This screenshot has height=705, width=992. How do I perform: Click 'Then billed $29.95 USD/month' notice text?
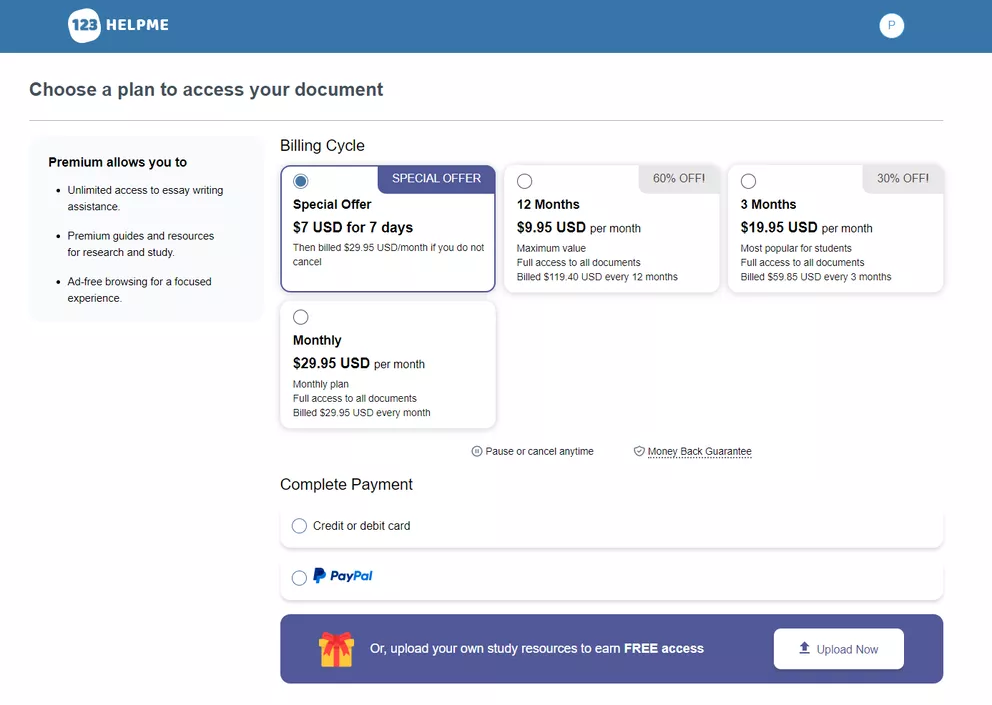(388, 254)
